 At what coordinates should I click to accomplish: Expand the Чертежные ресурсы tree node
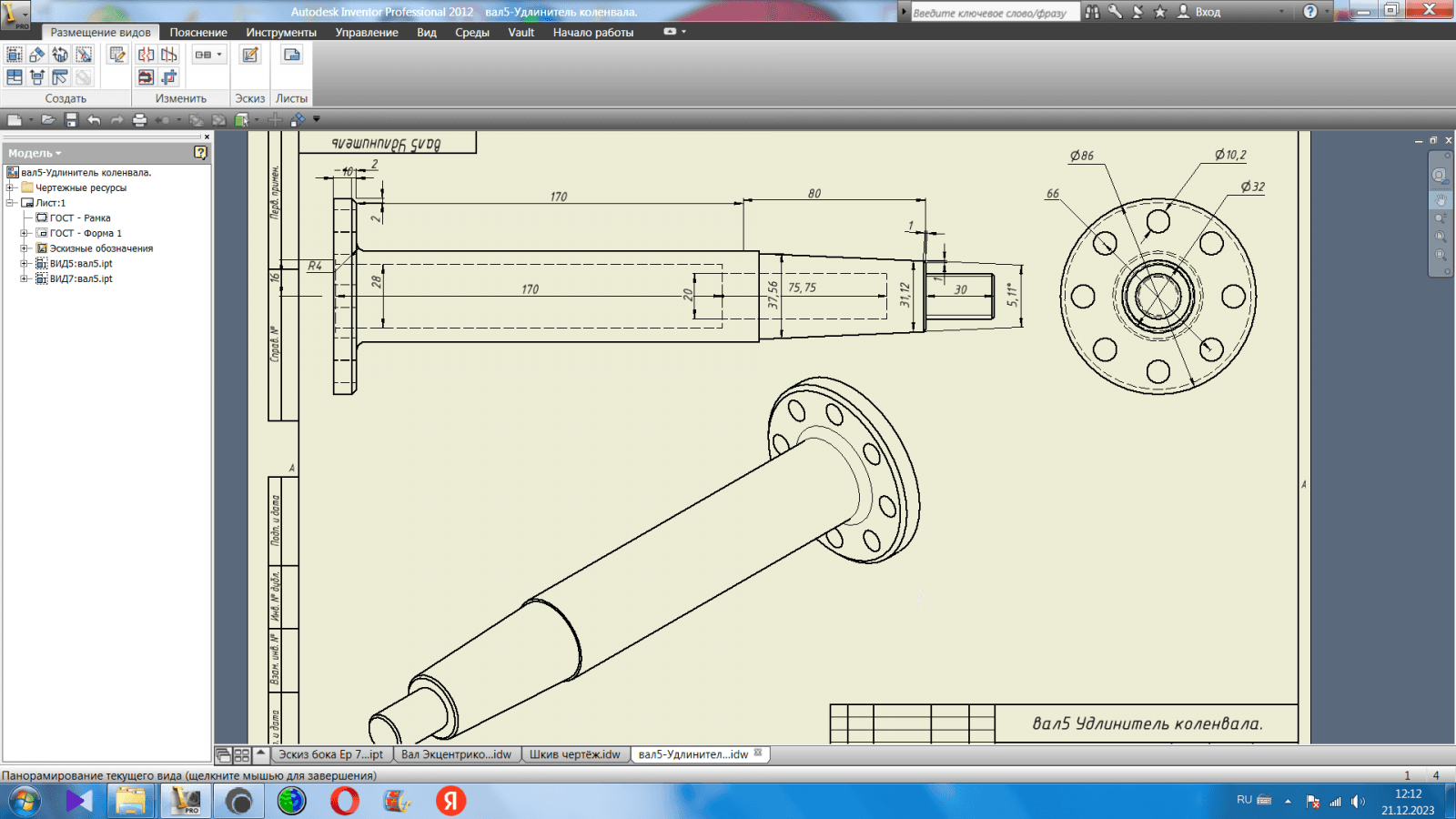pos(11,187)
